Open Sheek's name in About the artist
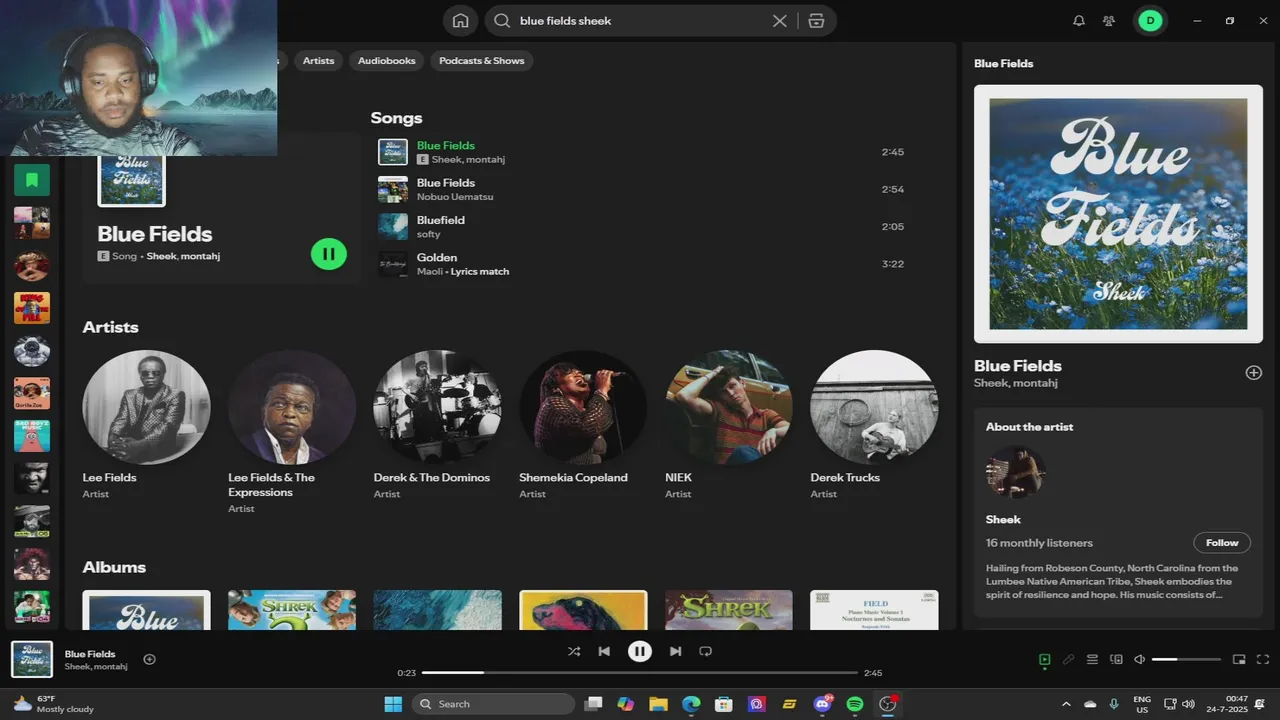 tap(1003, 519)
